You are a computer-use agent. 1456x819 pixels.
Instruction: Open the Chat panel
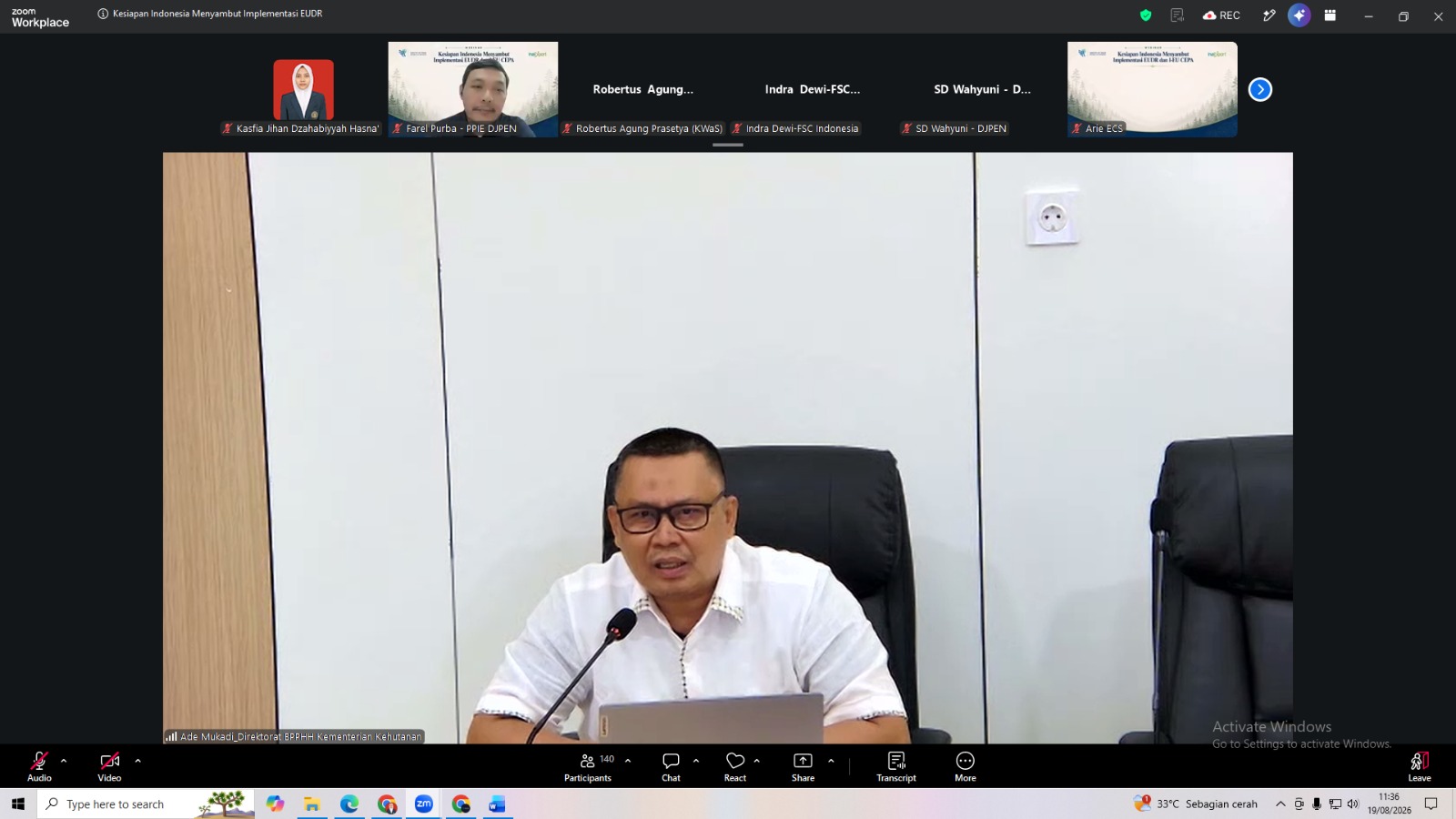(671, 766)
